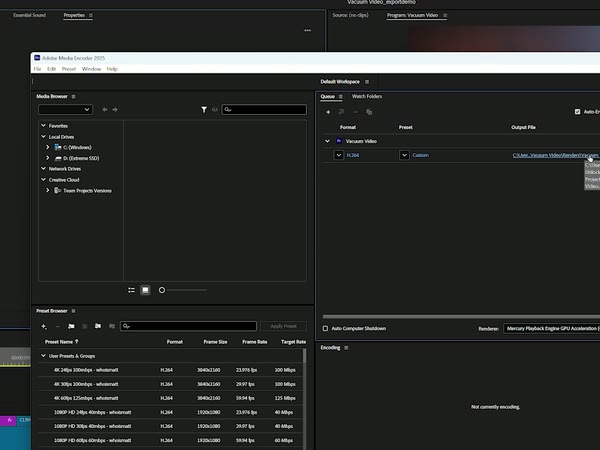Image resolution: width=600 pixels, height=450 pixels.
Task: Click the Queue horizontal scrollbar
Action: (x=461, y=317)
